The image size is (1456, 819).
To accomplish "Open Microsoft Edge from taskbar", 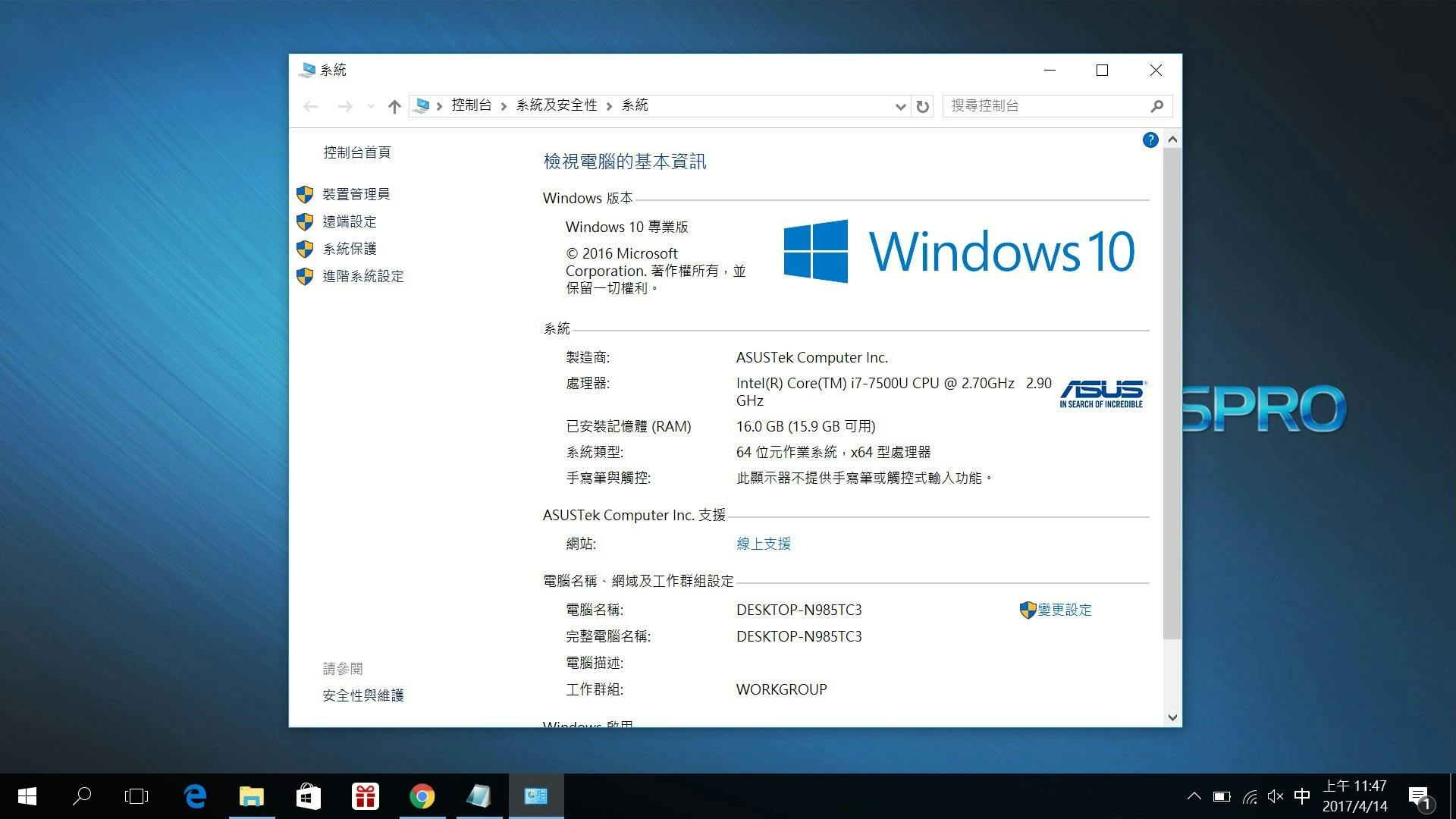I will click(x=195, y=796).
